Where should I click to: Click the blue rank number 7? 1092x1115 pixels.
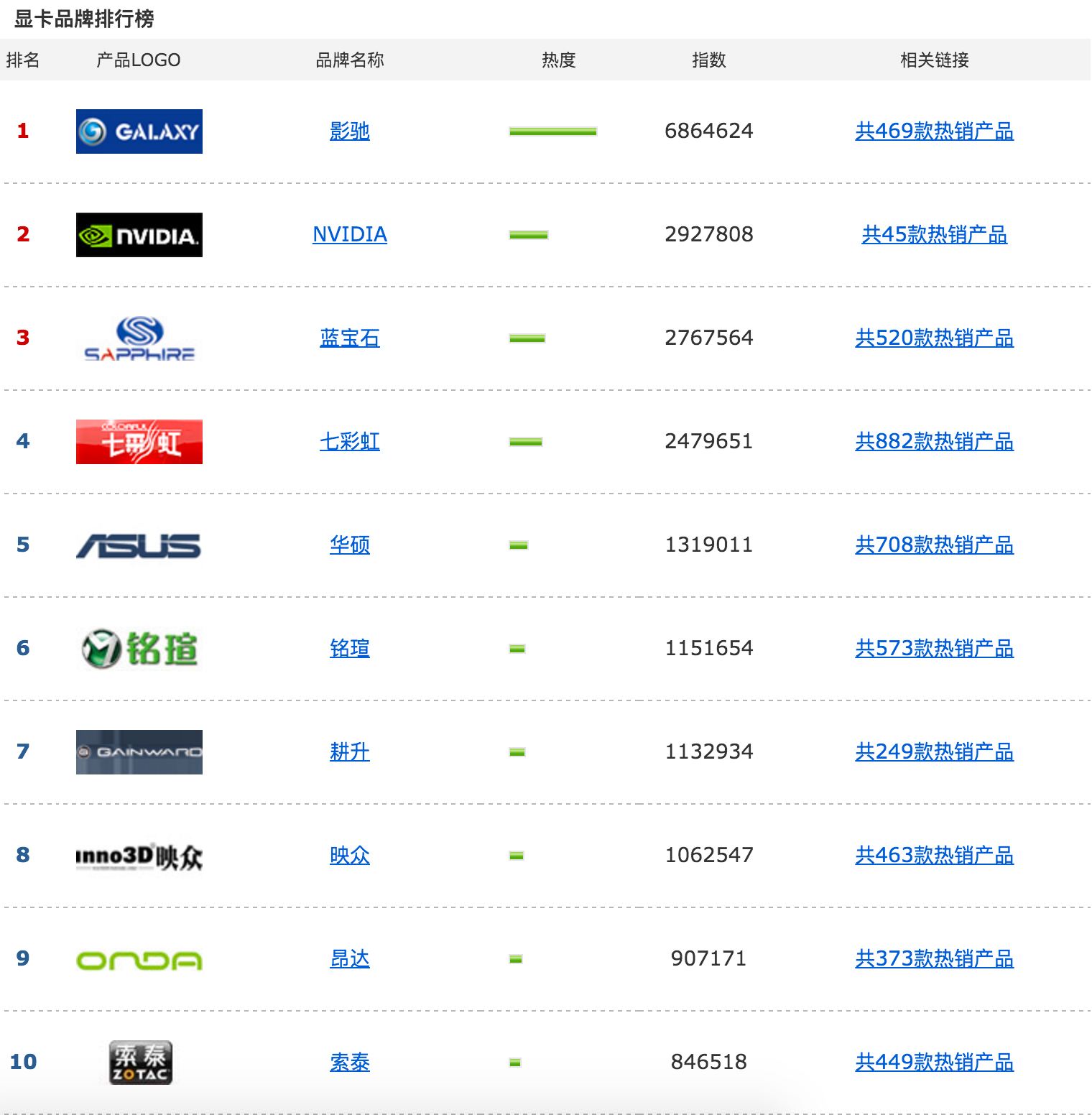[23, 751]
